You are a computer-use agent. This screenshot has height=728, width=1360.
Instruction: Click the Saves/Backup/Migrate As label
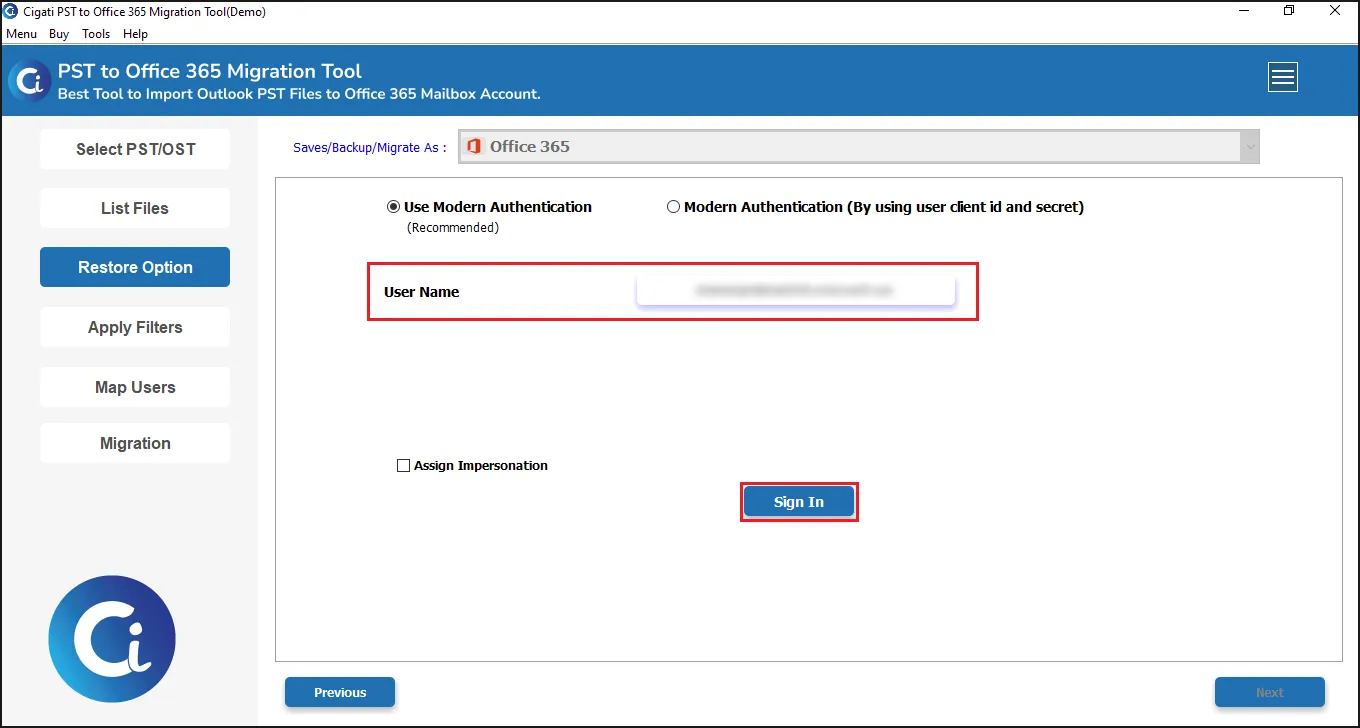[x=370, y=147]
